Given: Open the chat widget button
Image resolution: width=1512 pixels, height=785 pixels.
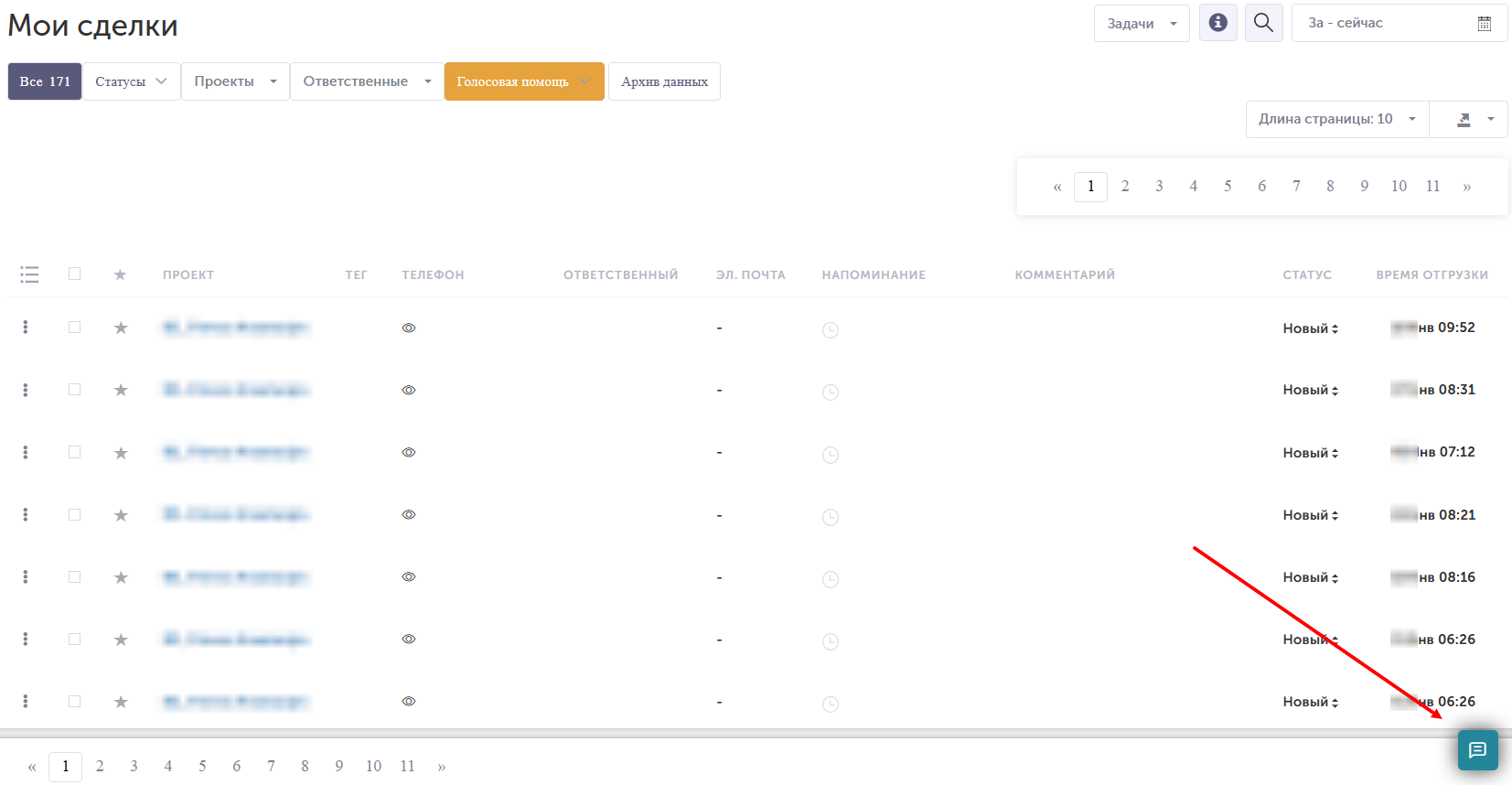Looking at the screenshot, I should pos(1477,750).
